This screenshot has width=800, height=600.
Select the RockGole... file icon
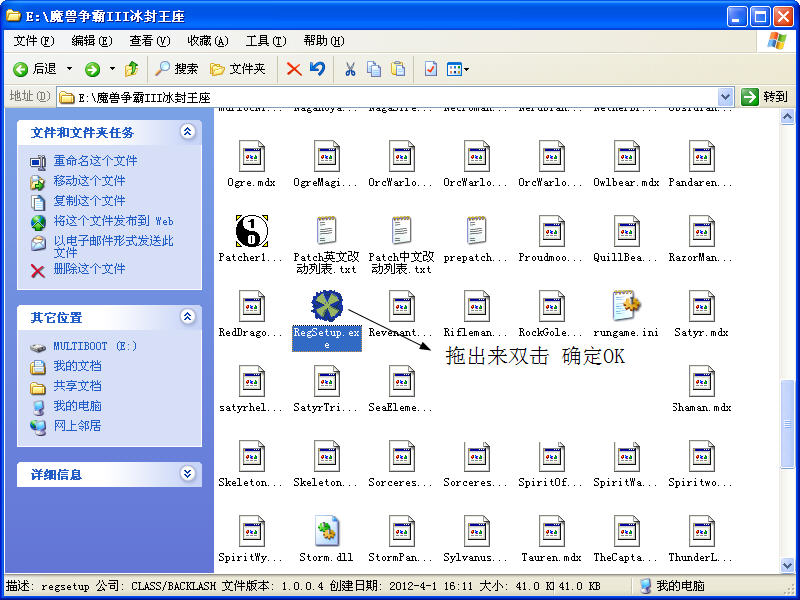[x=552, y=306]
